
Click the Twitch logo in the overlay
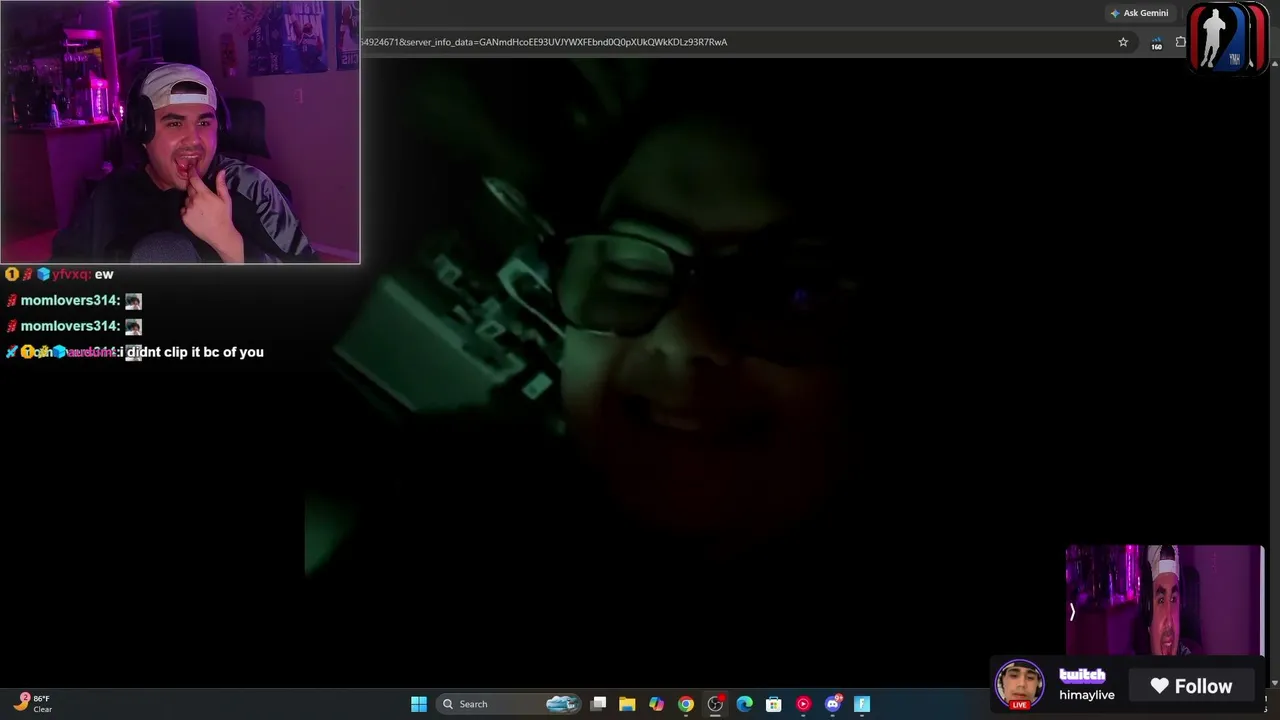click(x=1082, y=676)
